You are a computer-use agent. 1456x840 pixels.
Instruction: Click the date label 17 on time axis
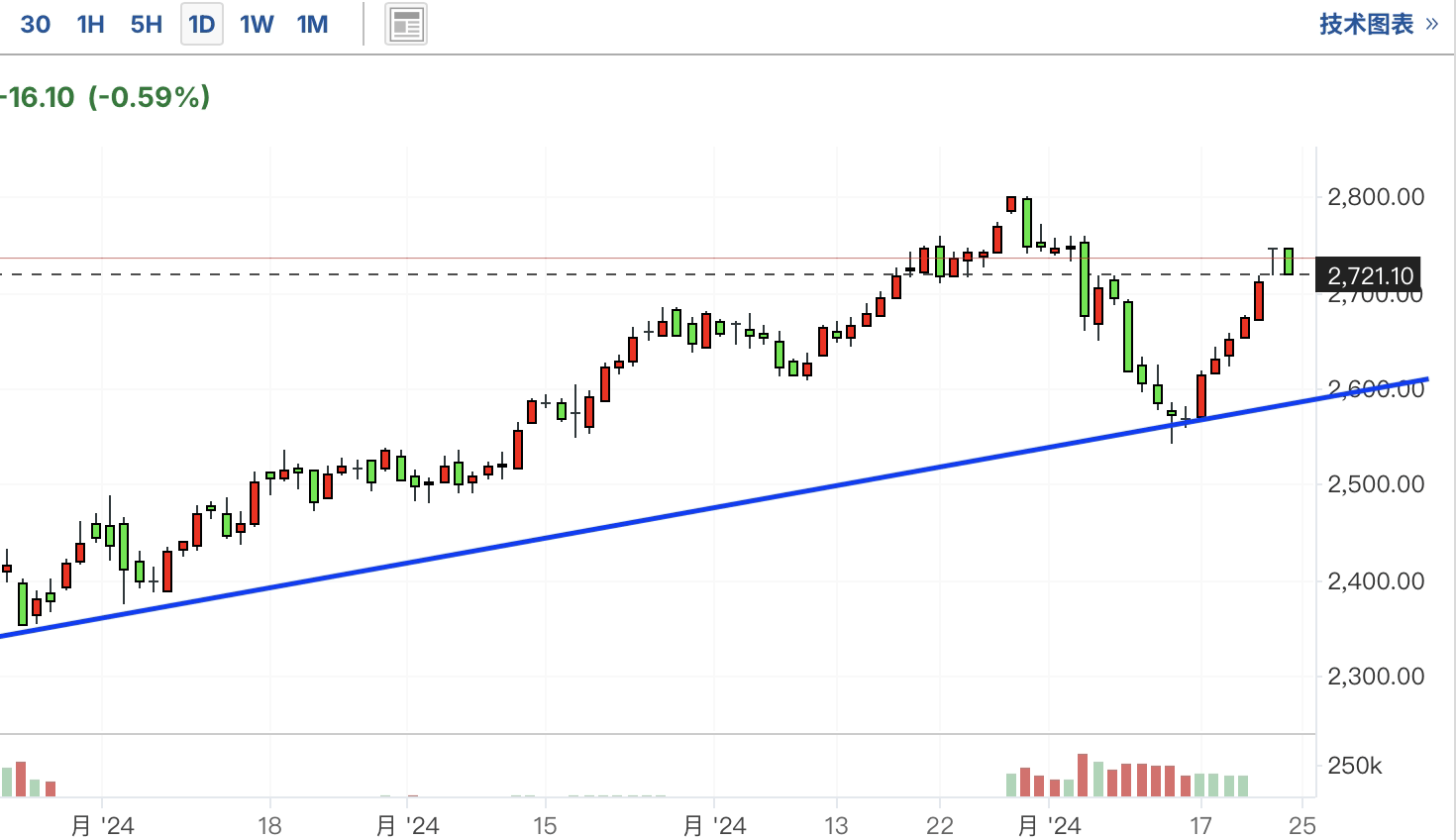click(x=1200, y=825)
